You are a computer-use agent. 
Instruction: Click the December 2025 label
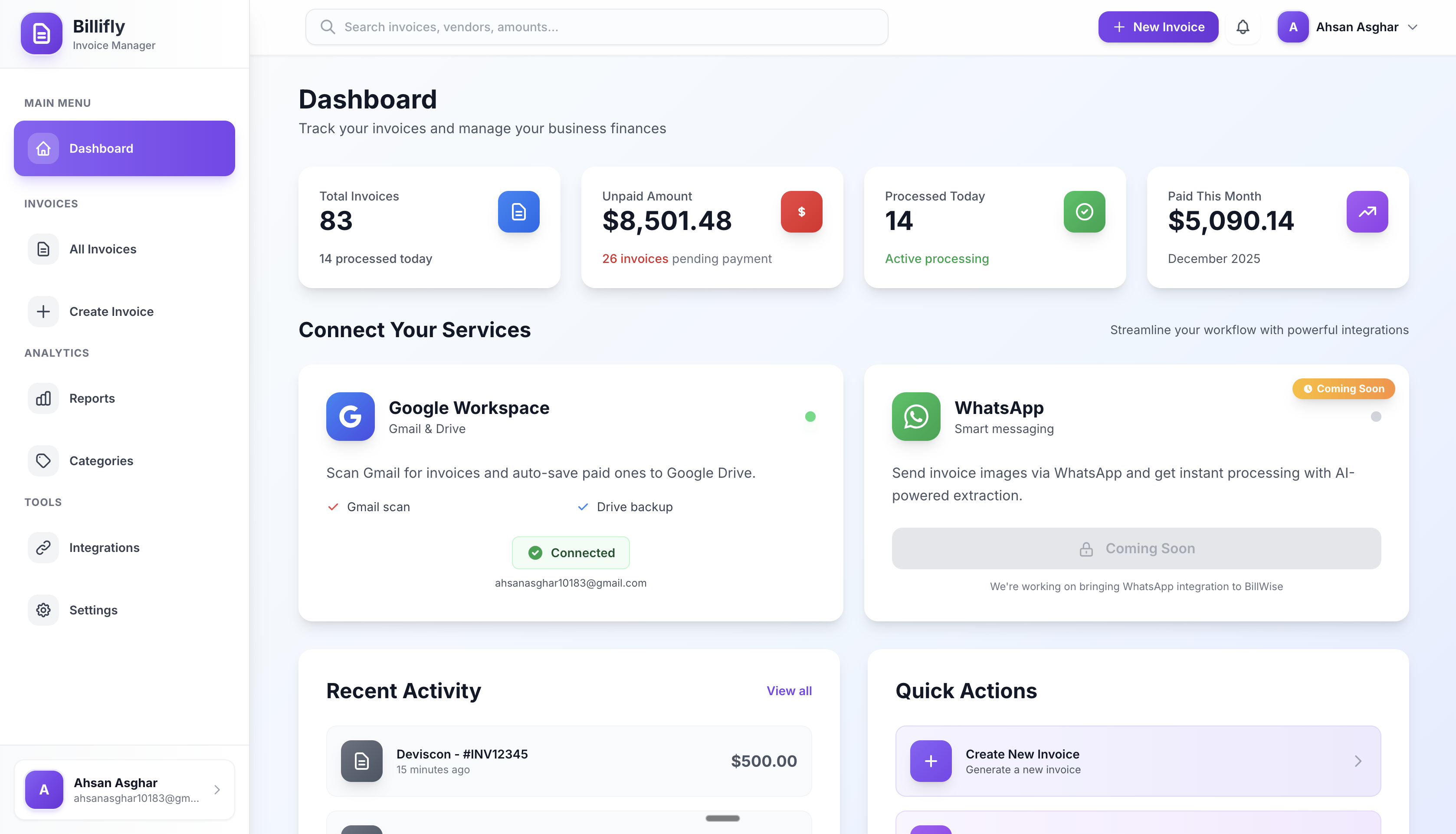click(1214, 259)
